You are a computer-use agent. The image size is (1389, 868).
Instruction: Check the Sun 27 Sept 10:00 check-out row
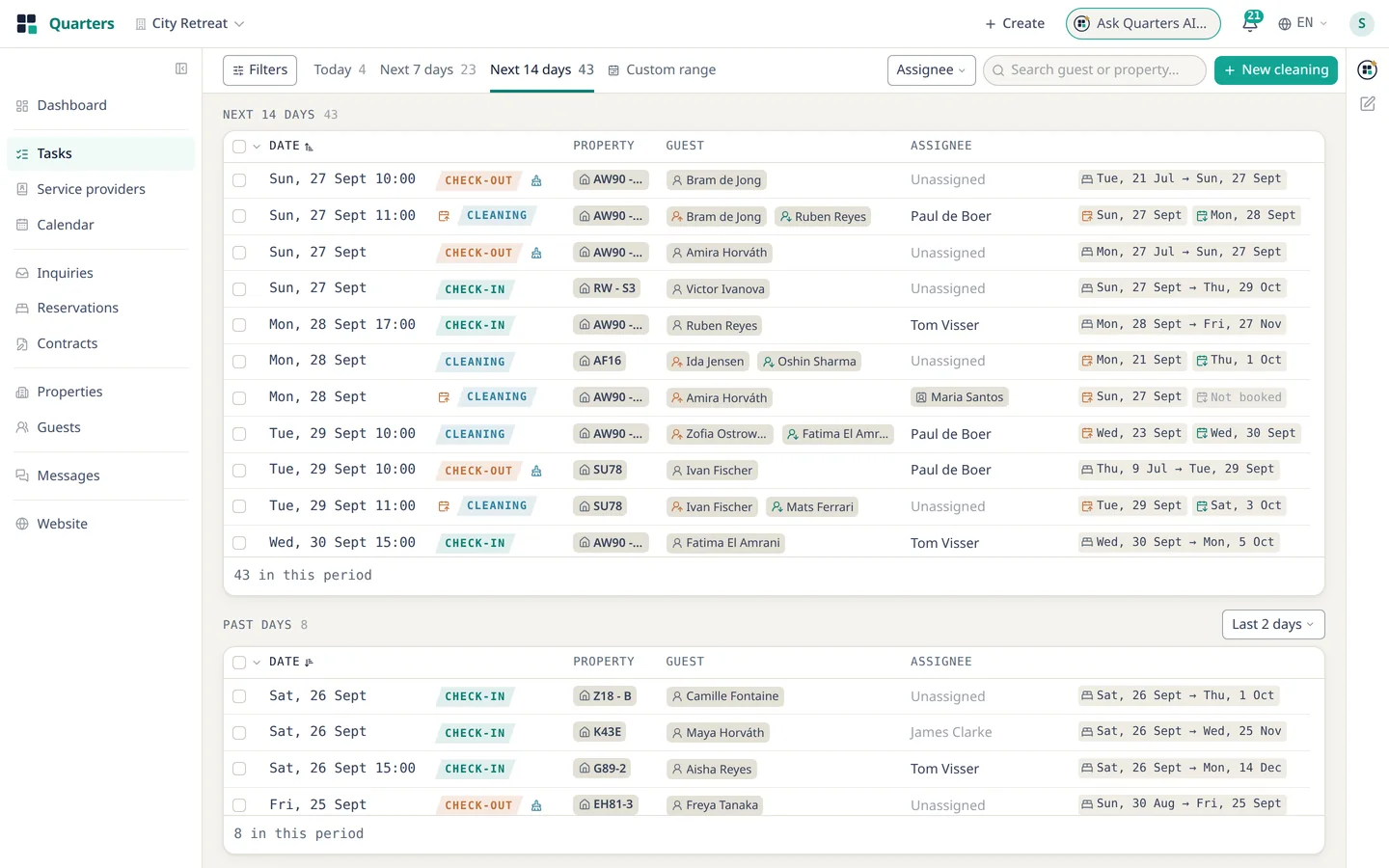pos(239,180)
